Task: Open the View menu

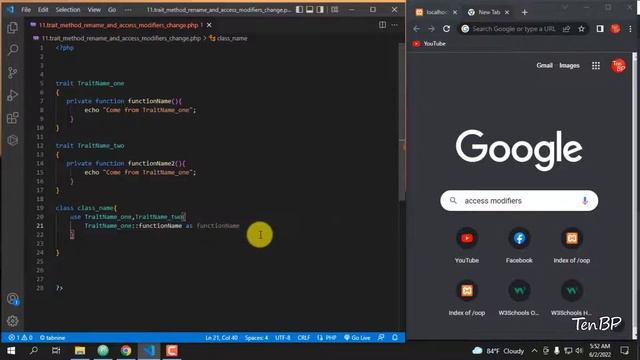Action: click(94, 9)
